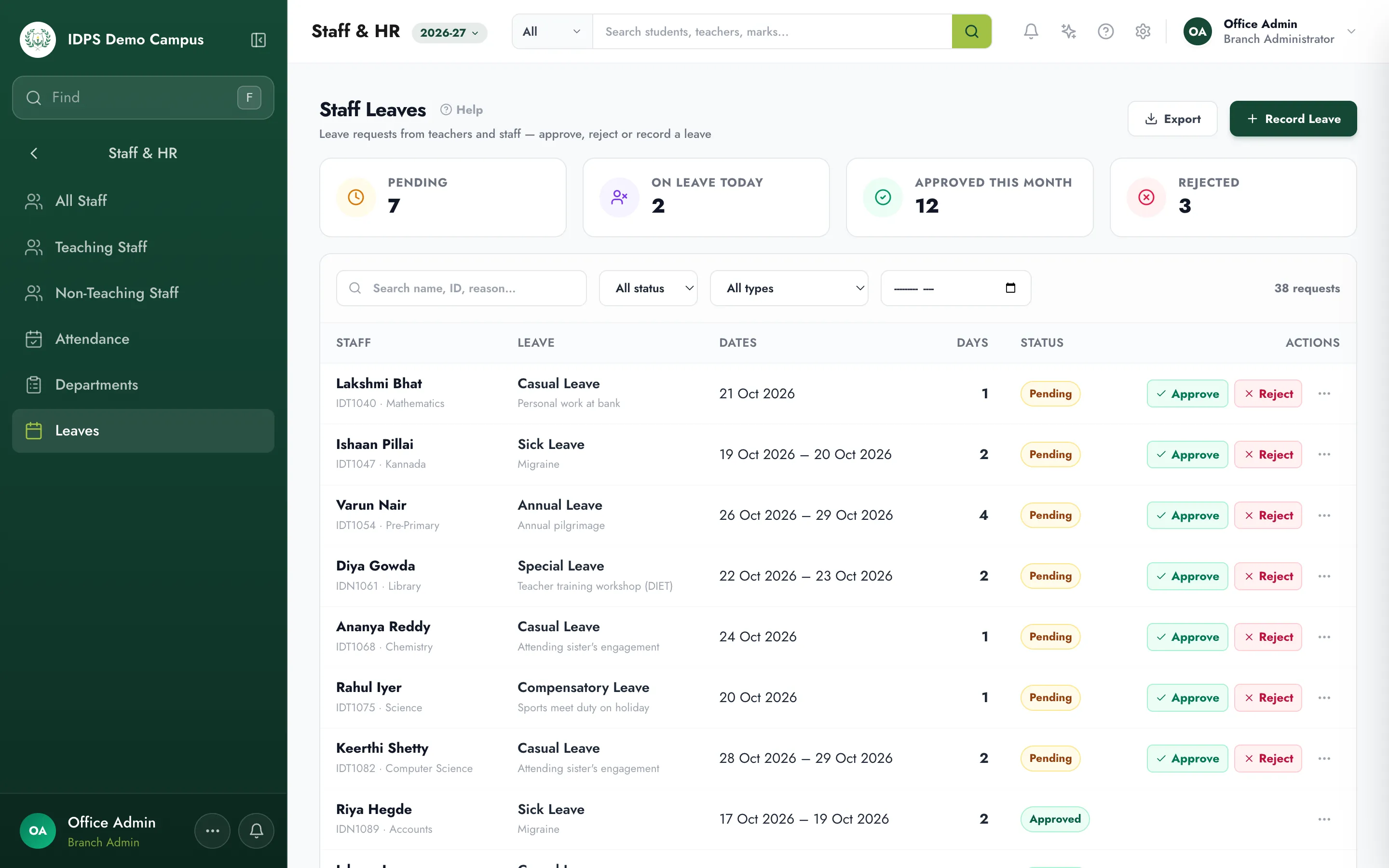The width and height of the screenshot is (1389, 868).
Task: Open the All types filter dropdown
Action: [789, 288]
